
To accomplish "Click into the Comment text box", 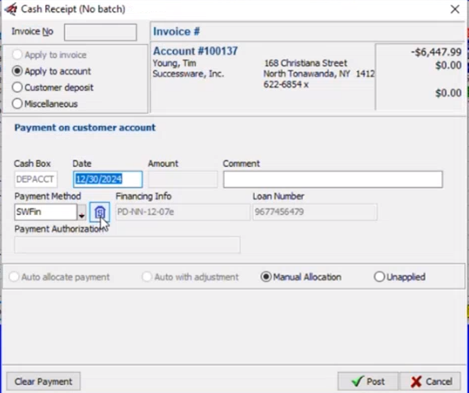I will click(x=333, y=179).
